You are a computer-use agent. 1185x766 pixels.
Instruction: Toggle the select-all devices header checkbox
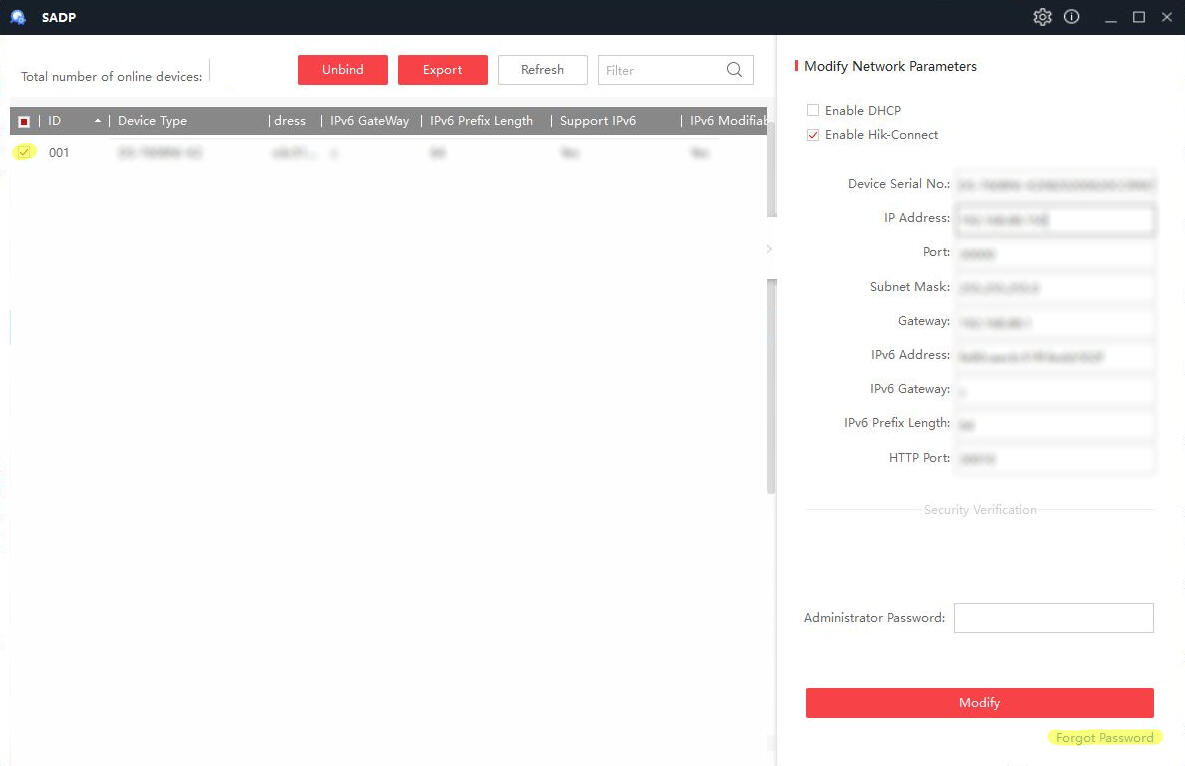[x=24, y=121]
